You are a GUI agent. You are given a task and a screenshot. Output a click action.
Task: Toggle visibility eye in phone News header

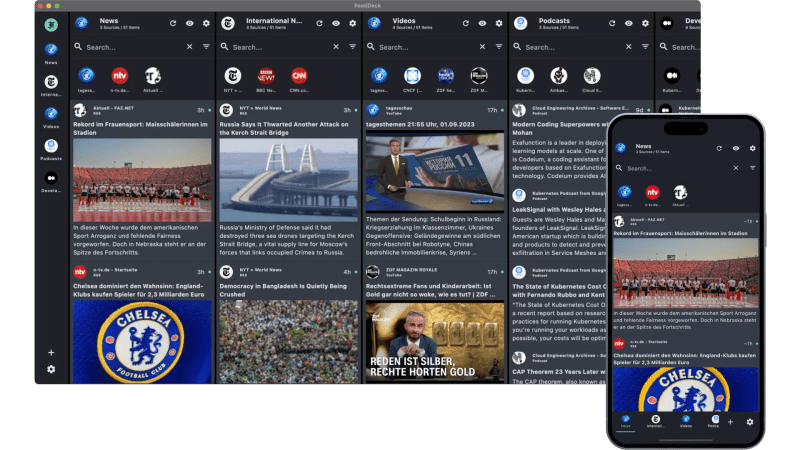click(x=736, y=148)
